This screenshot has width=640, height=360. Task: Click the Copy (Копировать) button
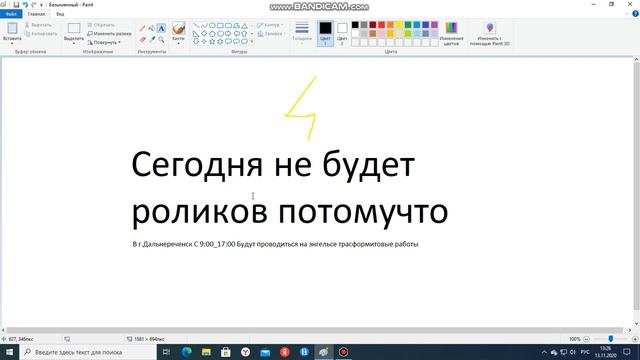41,34
